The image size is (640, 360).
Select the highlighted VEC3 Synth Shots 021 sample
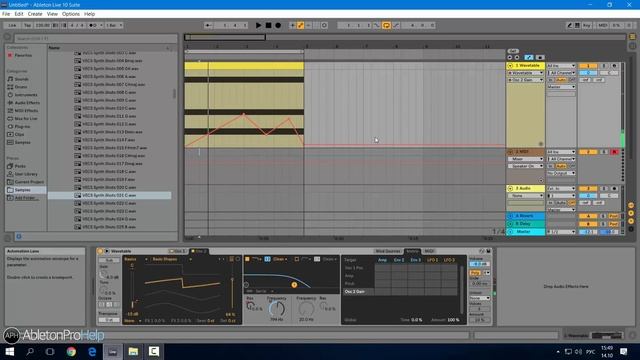coord(109,196)
